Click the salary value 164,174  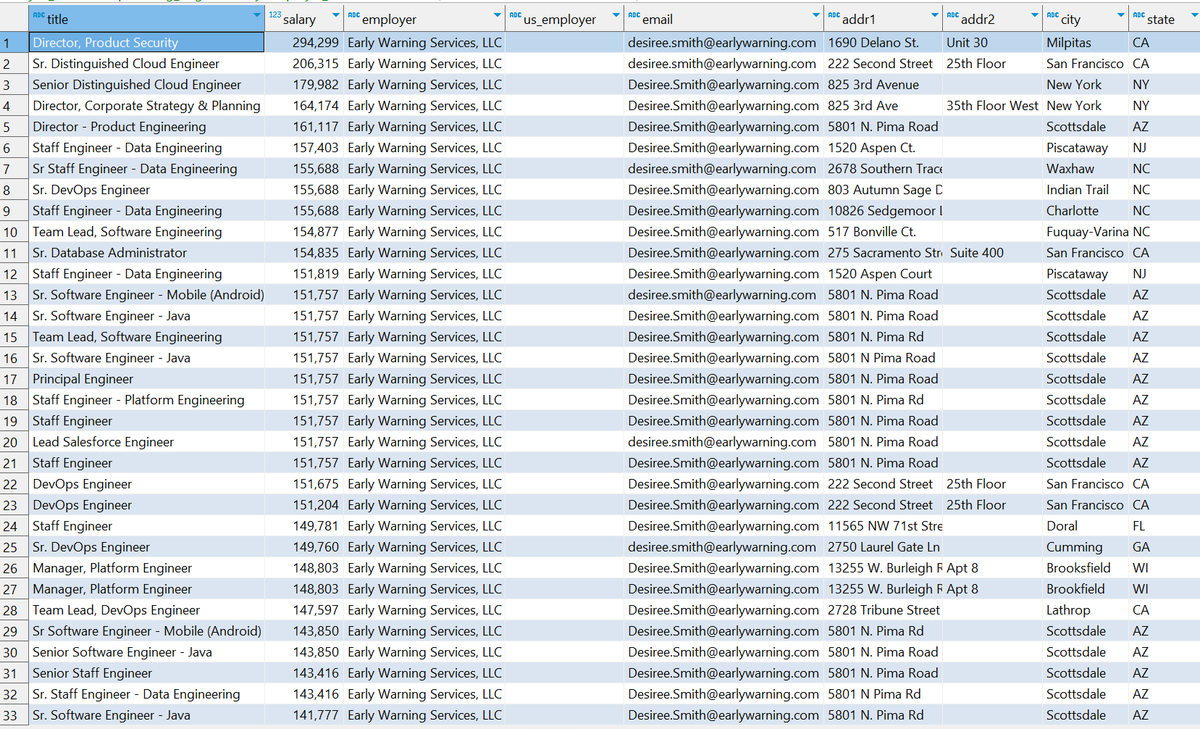click(305, 106)
